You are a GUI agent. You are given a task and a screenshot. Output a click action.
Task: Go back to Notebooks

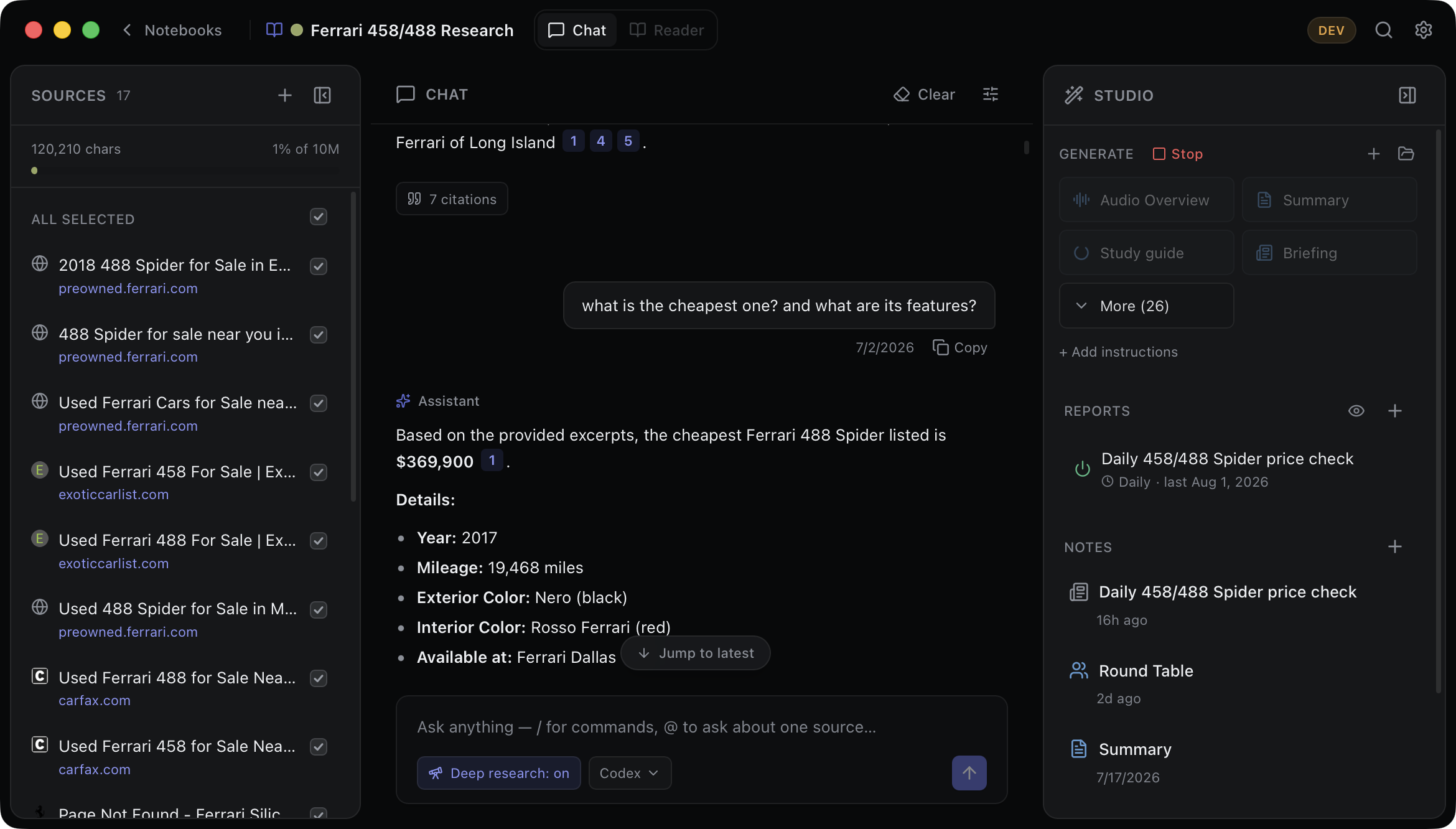tap(172, 30)
